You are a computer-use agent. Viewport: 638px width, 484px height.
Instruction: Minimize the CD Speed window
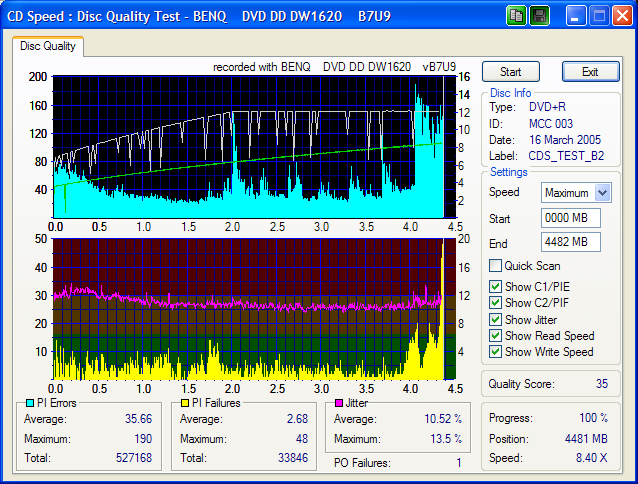576,16
